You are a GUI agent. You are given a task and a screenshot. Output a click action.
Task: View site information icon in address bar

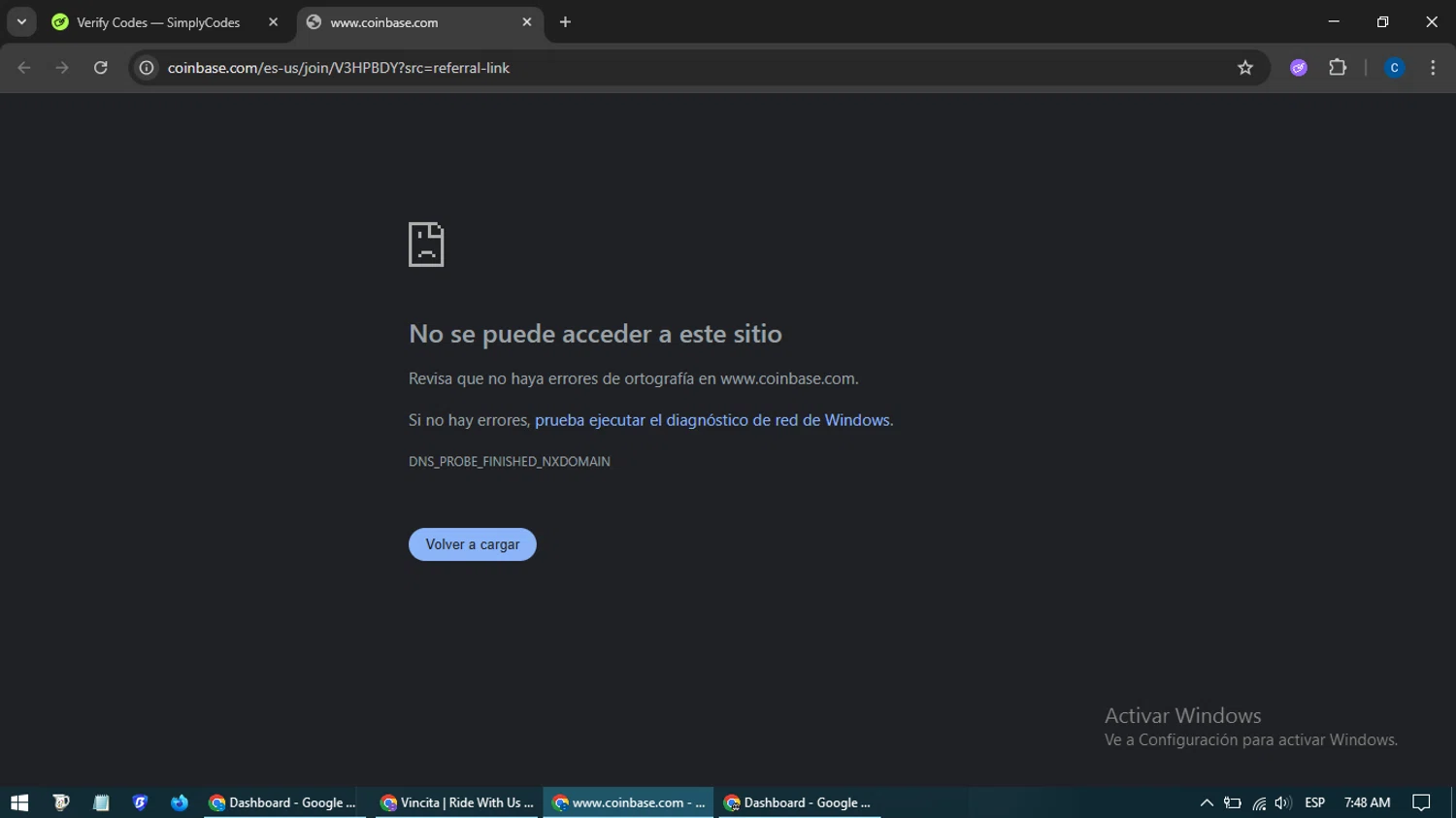pyautogui.click(x=147, y=68)
